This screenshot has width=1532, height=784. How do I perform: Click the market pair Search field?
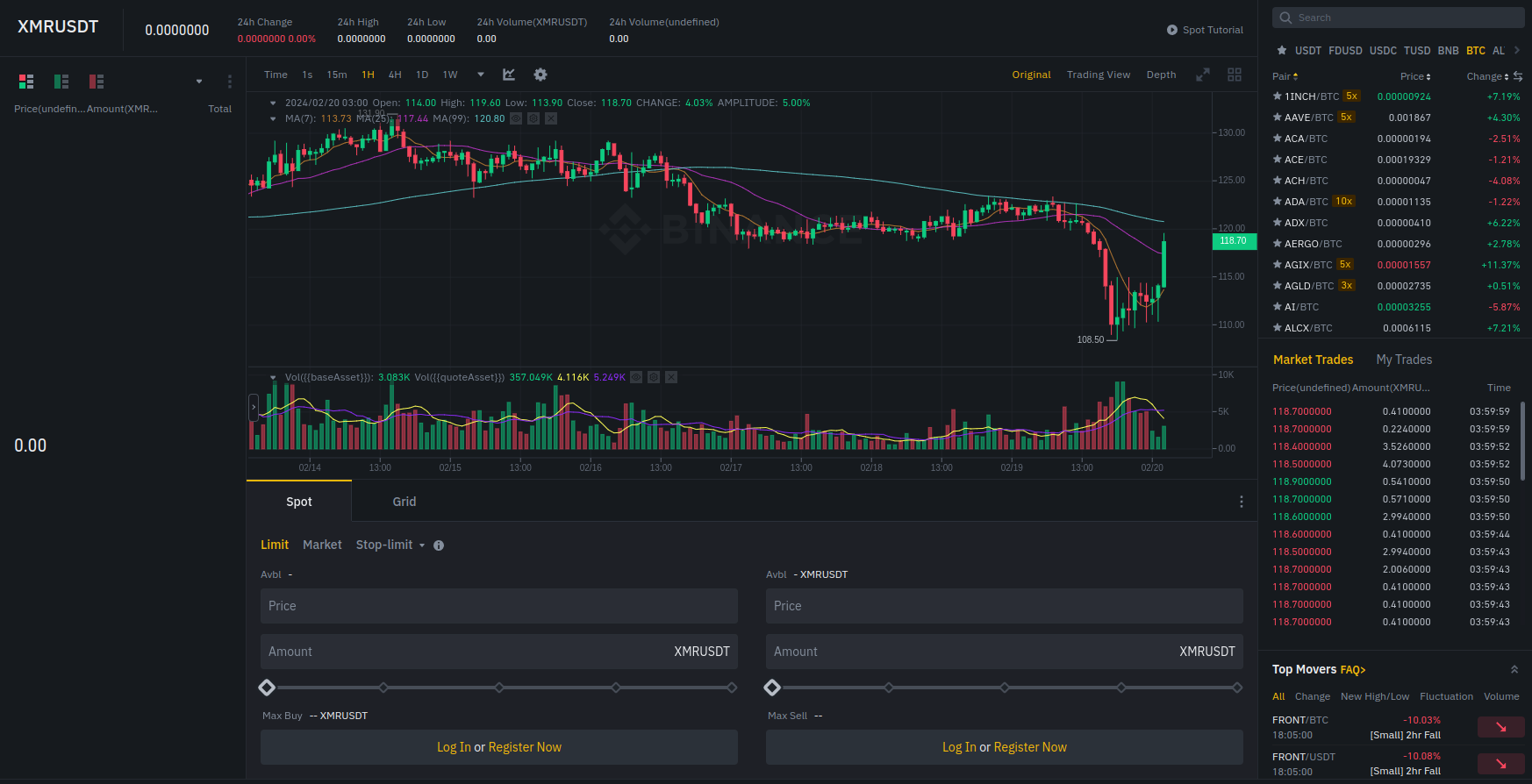click(x=1399, y=18)
